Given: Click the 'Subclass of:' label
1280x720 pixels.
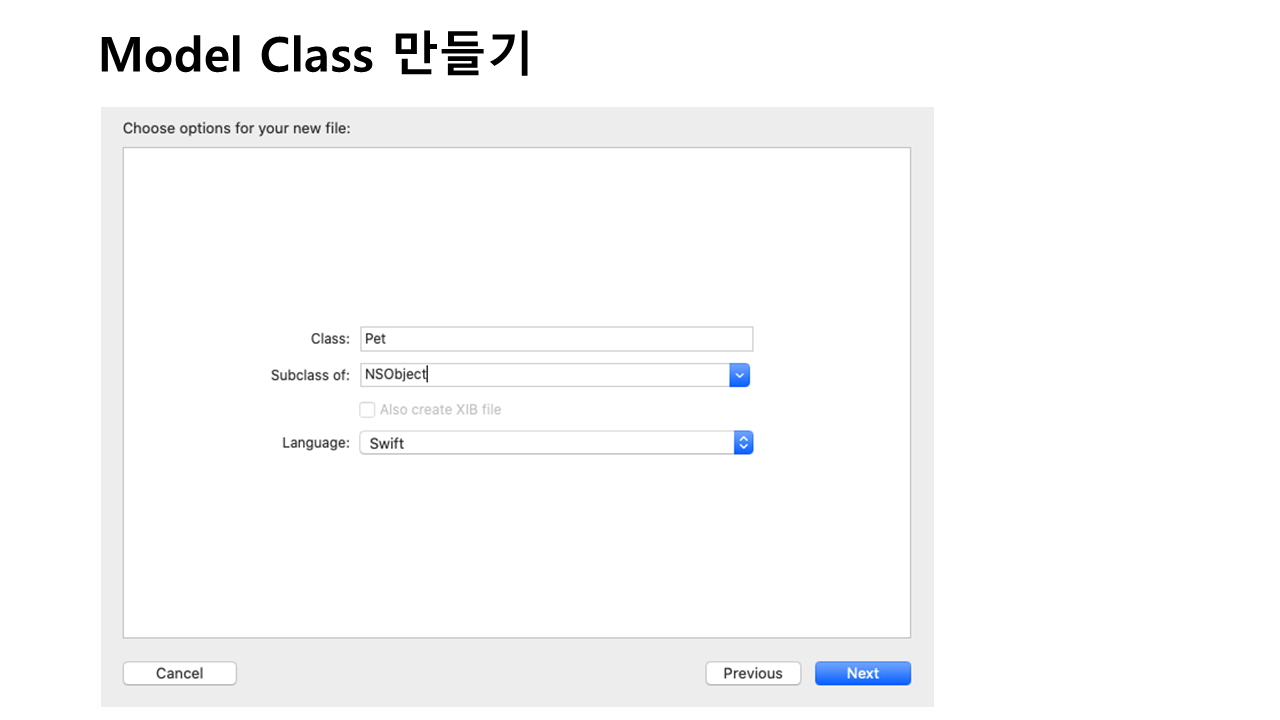Looking at the screenshot, I should [310, 376].
